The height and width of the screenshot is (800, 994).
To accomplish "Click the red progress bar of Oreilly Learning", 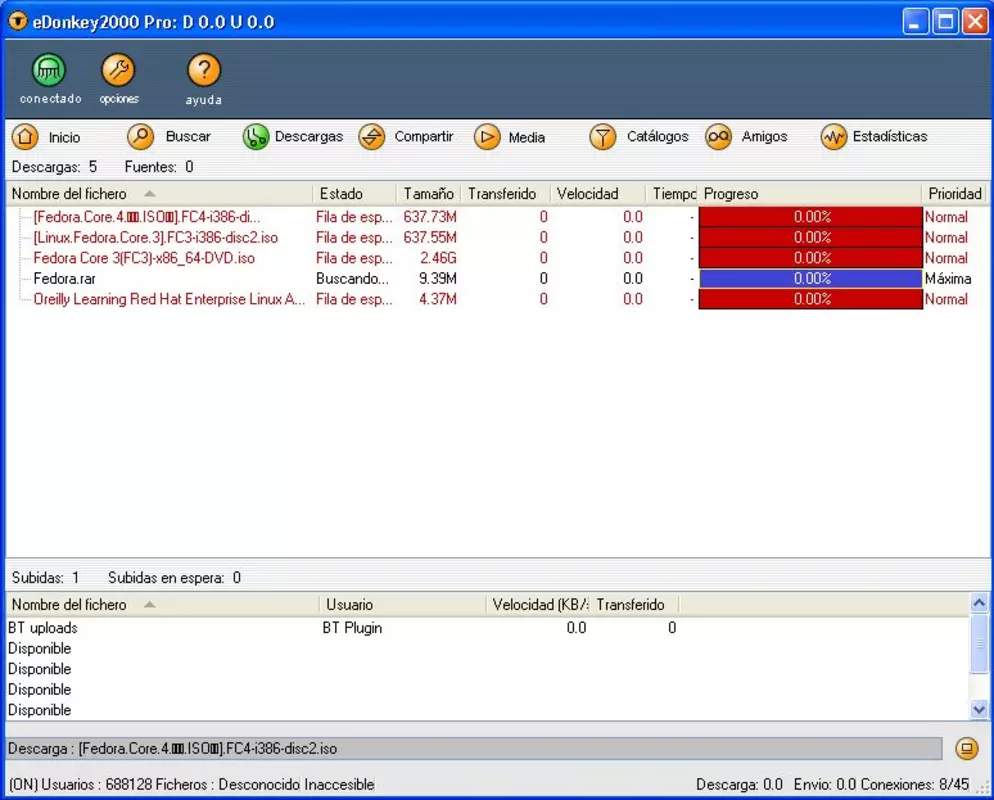I will point(811,299).
